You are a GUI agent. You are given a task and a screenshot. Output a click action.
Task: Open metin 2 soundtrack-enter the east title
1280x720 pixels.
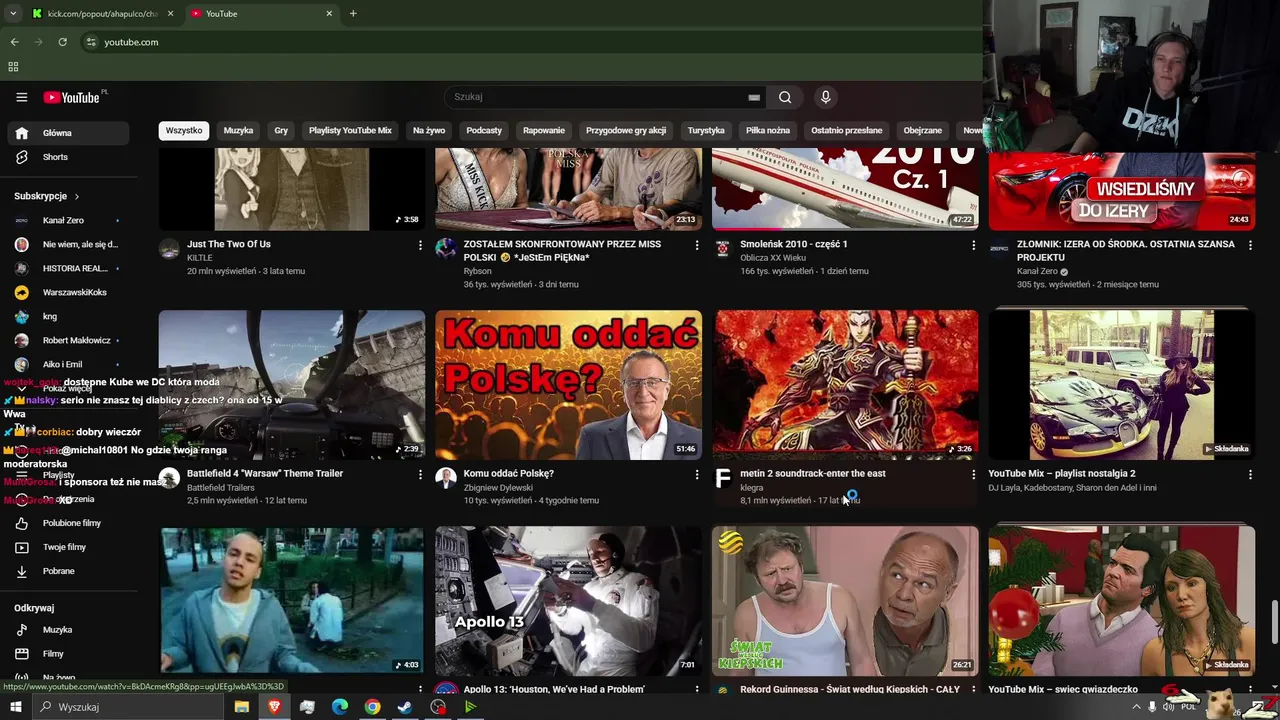pos(813,473)
